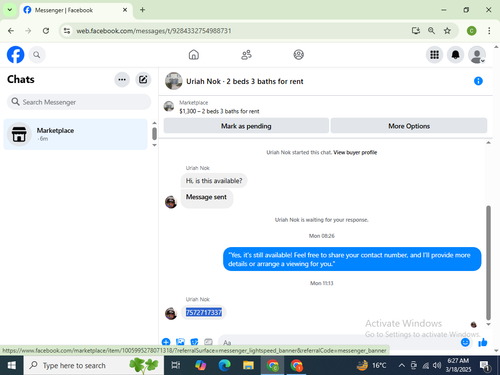Open the Marketplace listing thumbnail
500x375 pixels.
coord(169,107)
